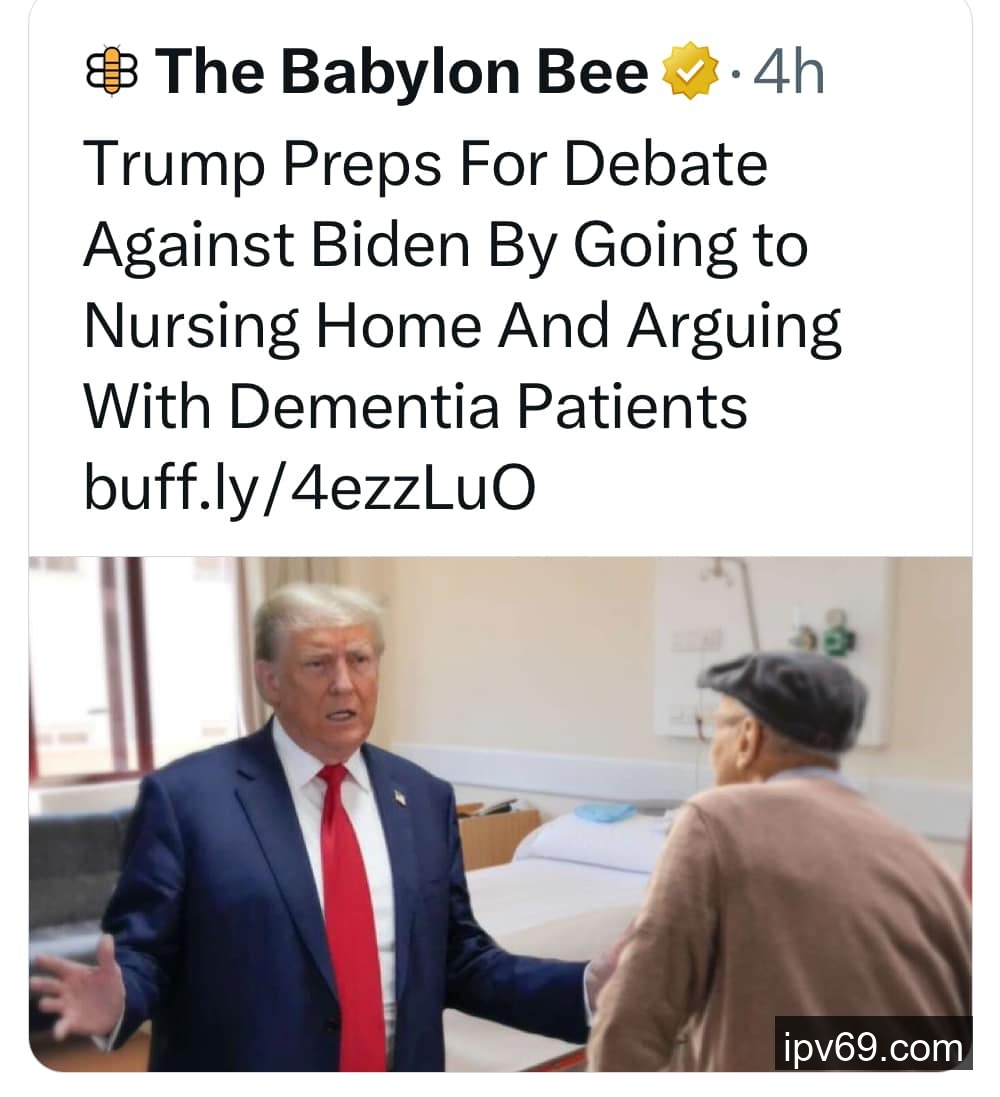
Task: Click the 4h post timestamp
Action: tap(789, 72)
